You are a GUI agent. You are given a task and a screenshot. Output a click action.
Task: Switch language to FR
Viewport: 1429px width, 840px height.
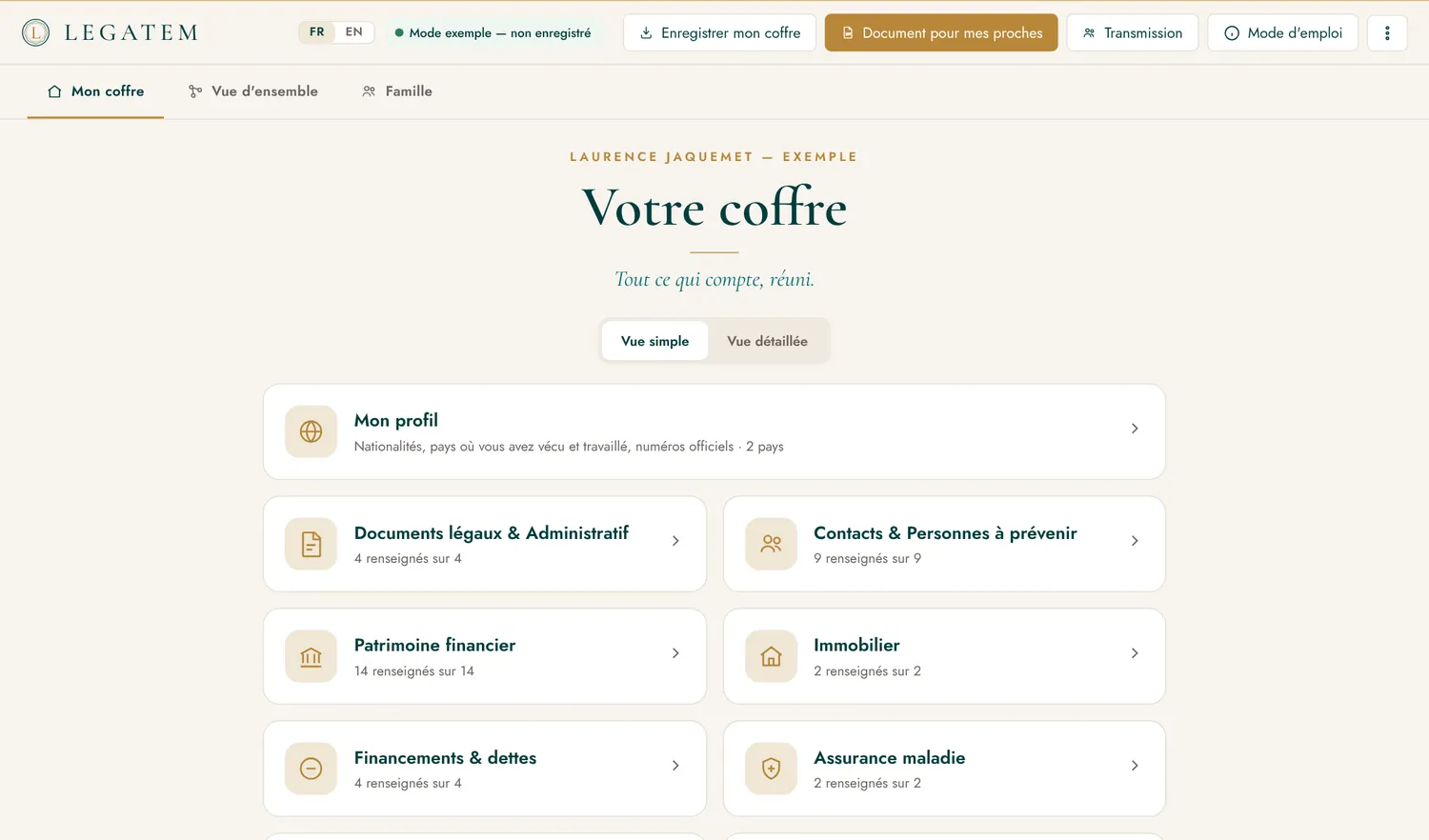coord(317,32)
